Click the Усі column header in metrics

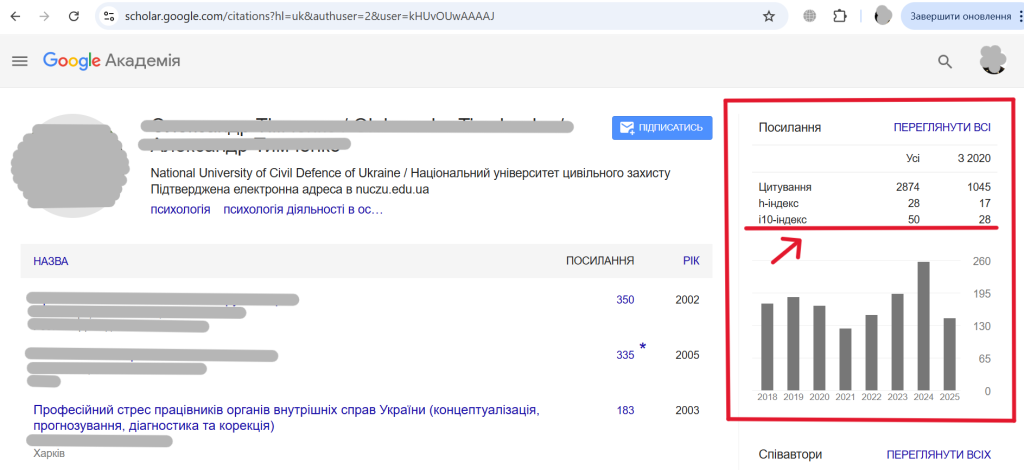[912, 158]
